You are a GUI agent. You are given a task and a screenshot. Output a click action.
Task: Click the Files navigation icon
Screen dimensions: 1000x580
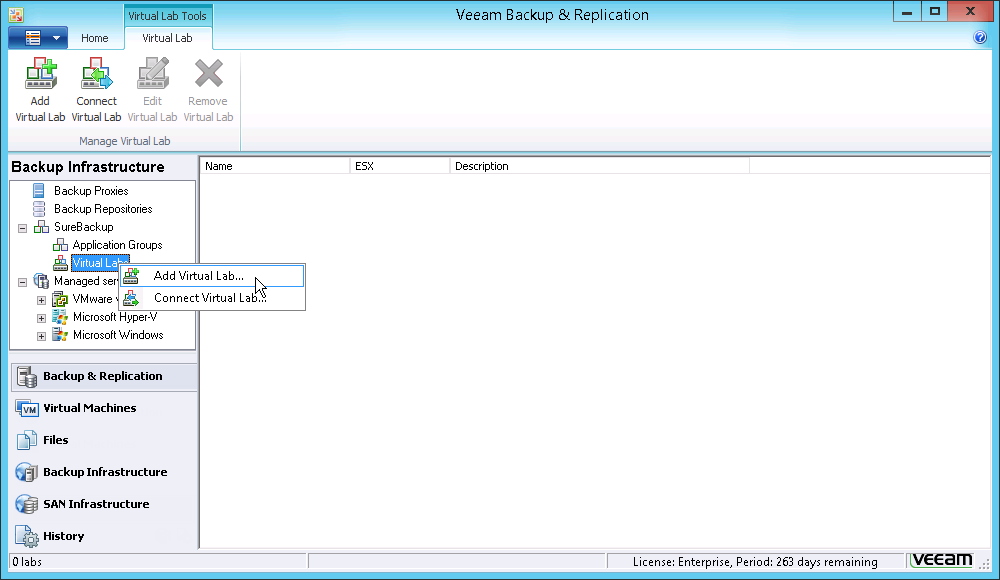27,440
